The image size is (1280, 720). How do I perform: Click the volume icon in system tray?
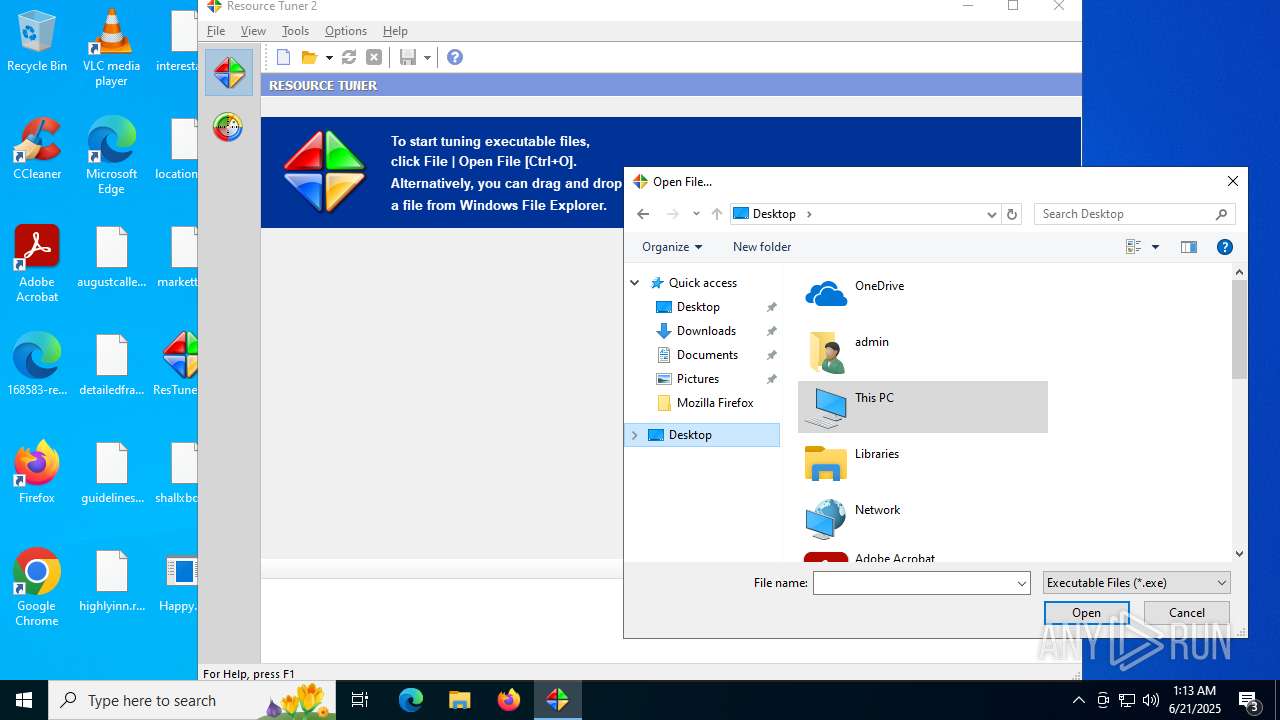click(x=1150, y=700)
